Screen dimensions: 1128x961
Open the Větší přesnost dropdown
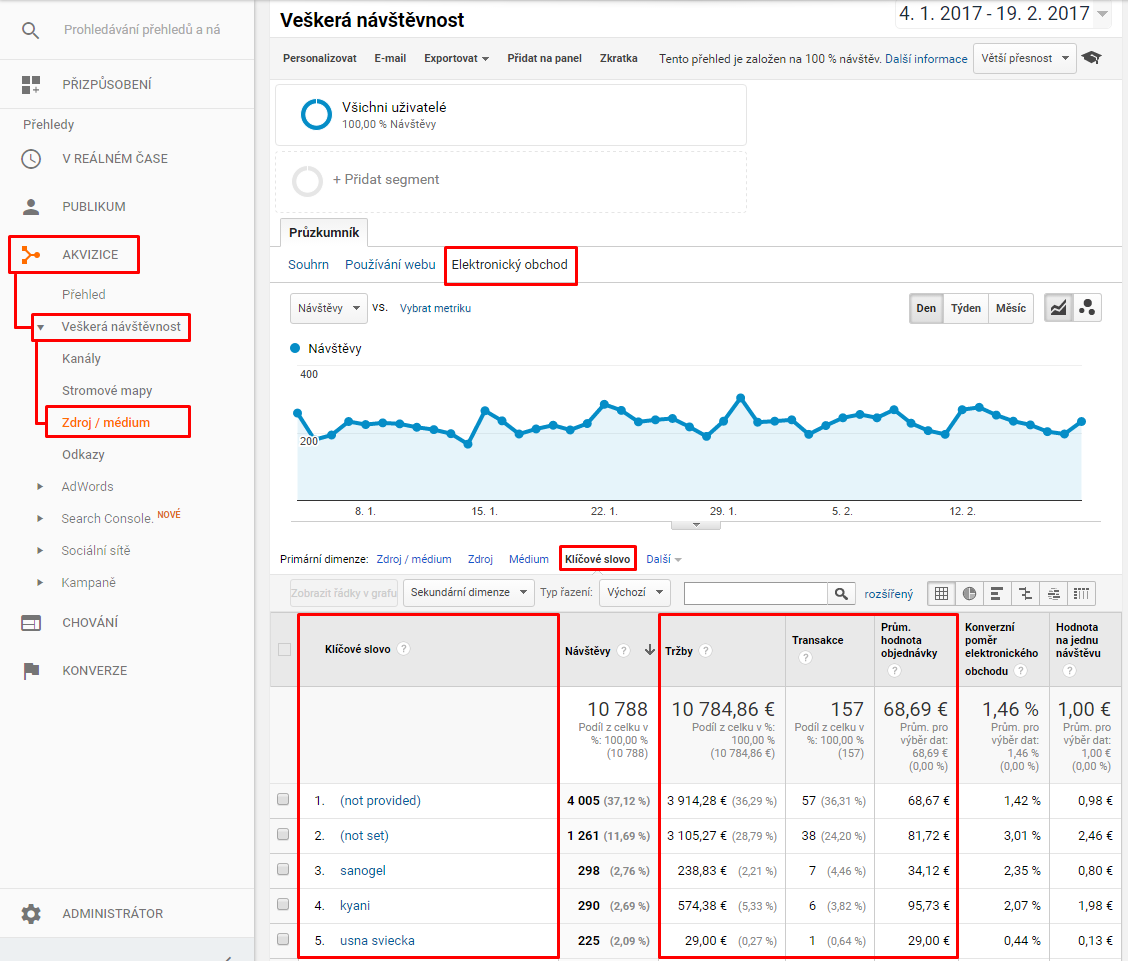click(1024, 58)
